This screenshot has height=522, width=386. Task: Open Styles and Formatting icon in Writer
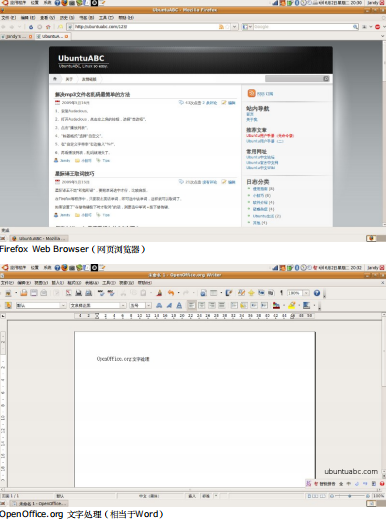[x=8, y=305]
